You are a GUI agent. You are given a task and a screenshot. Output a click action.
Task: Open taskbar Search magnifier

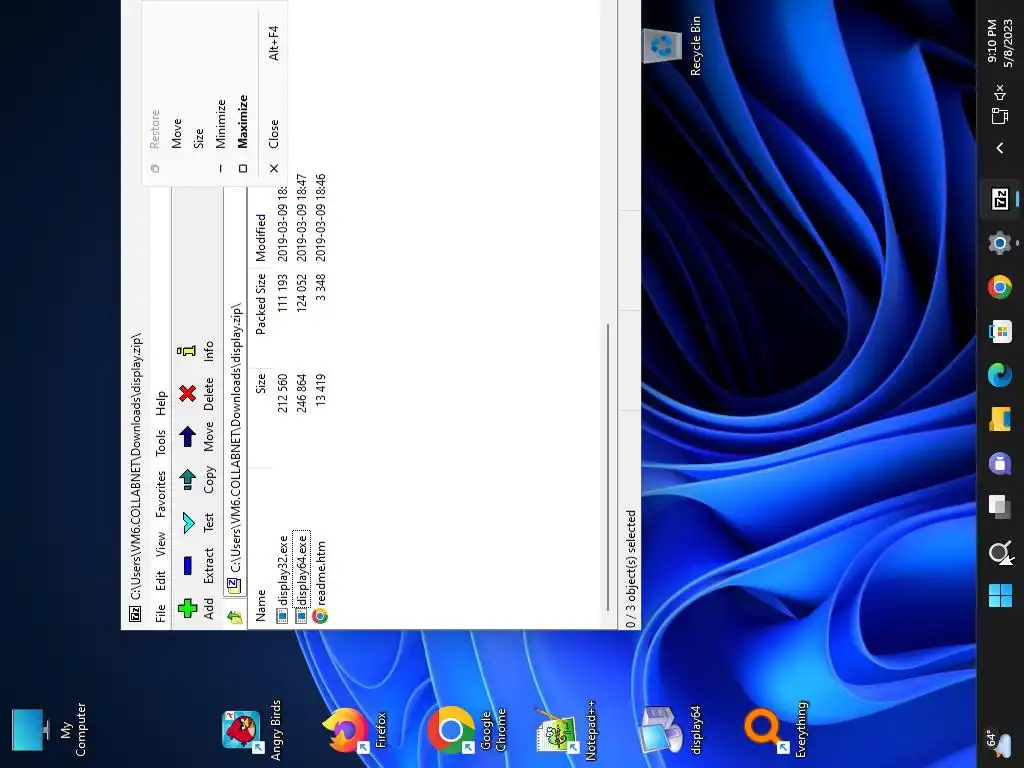[1000, 552]
